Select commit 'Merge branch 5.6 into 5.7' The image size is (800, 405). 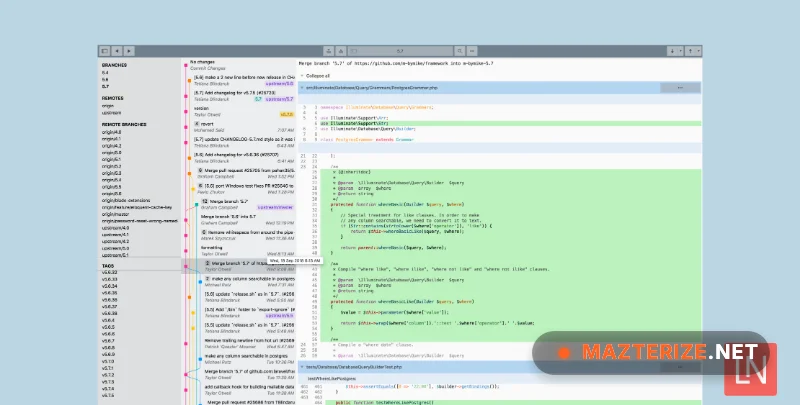240,219
